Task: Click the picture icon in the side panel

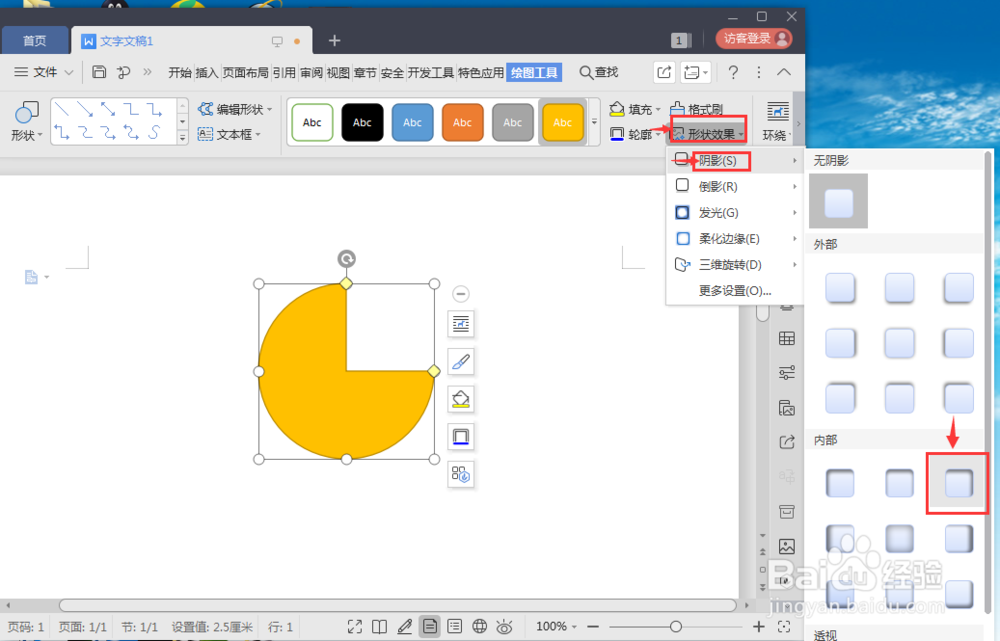Action: click(787, 547)
